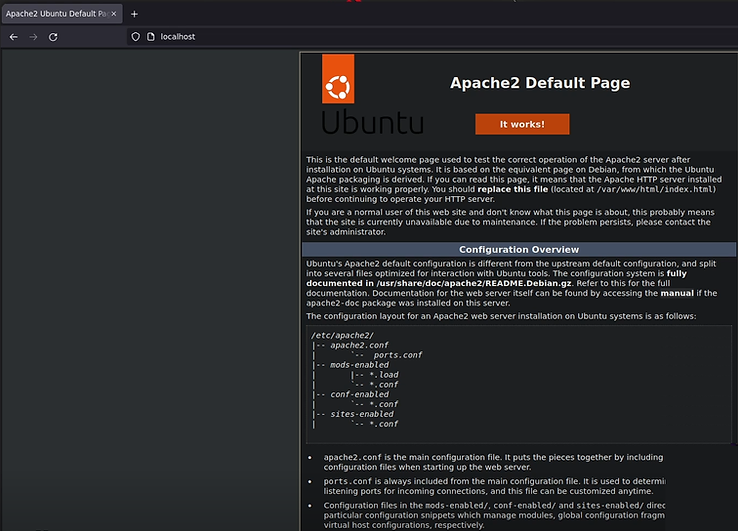Screen dimensions: 738x531
Task: Click the Apache2 Default Page heading
Action: (540, 83)
